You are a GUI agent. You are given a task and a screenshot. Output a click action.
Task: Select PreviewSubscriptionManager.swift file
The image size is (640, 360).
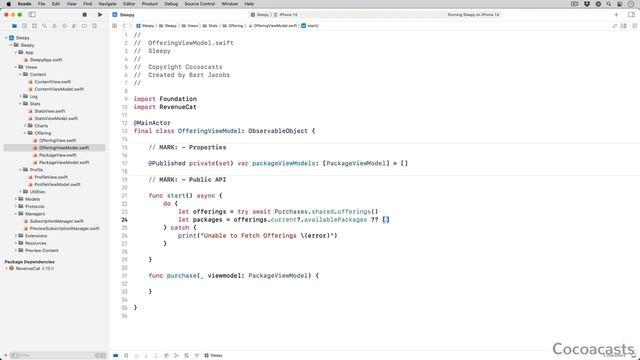tap(64, 228)
